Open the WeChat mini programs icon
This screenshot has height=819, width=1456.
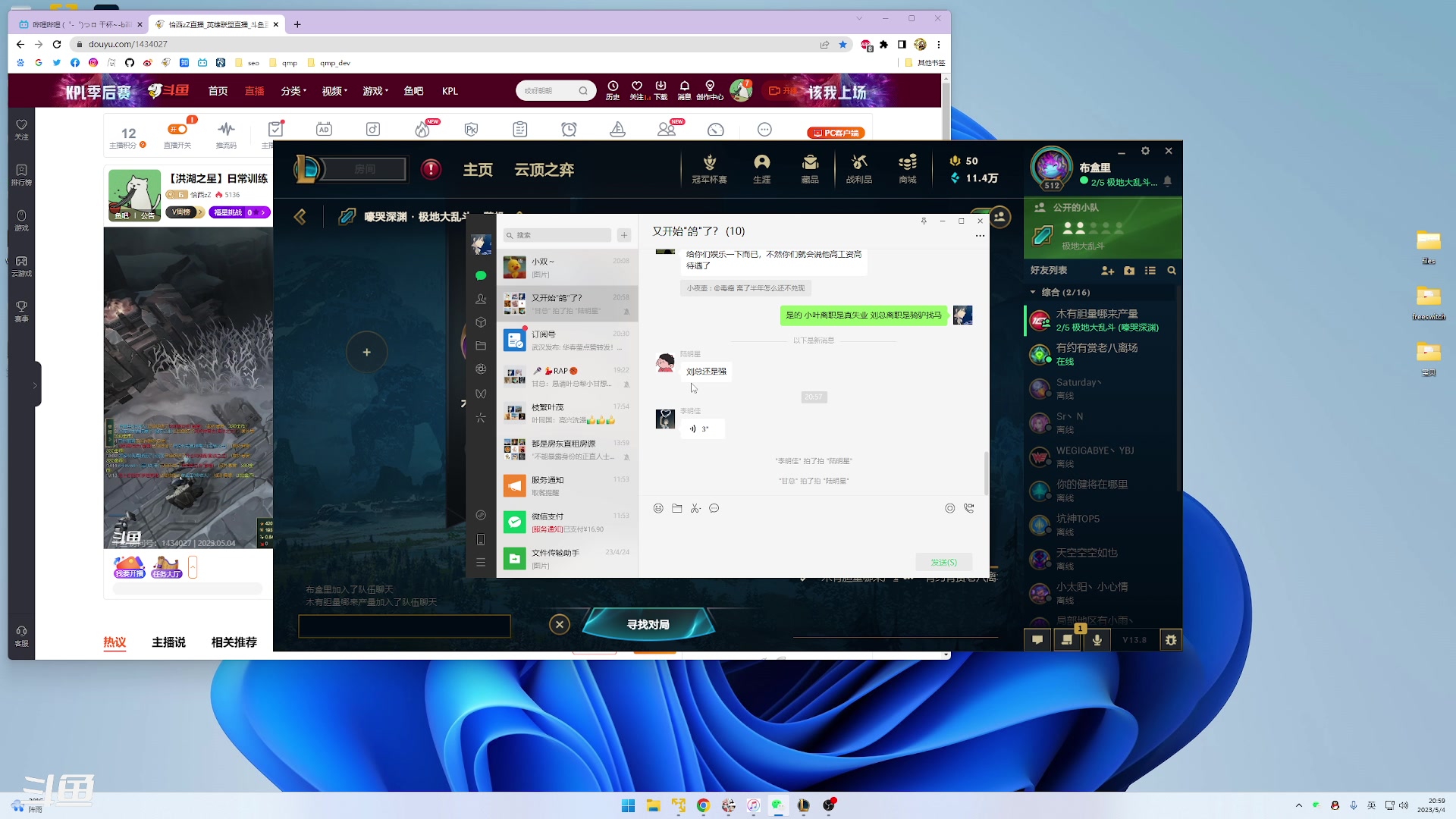[x=480, y=515]
